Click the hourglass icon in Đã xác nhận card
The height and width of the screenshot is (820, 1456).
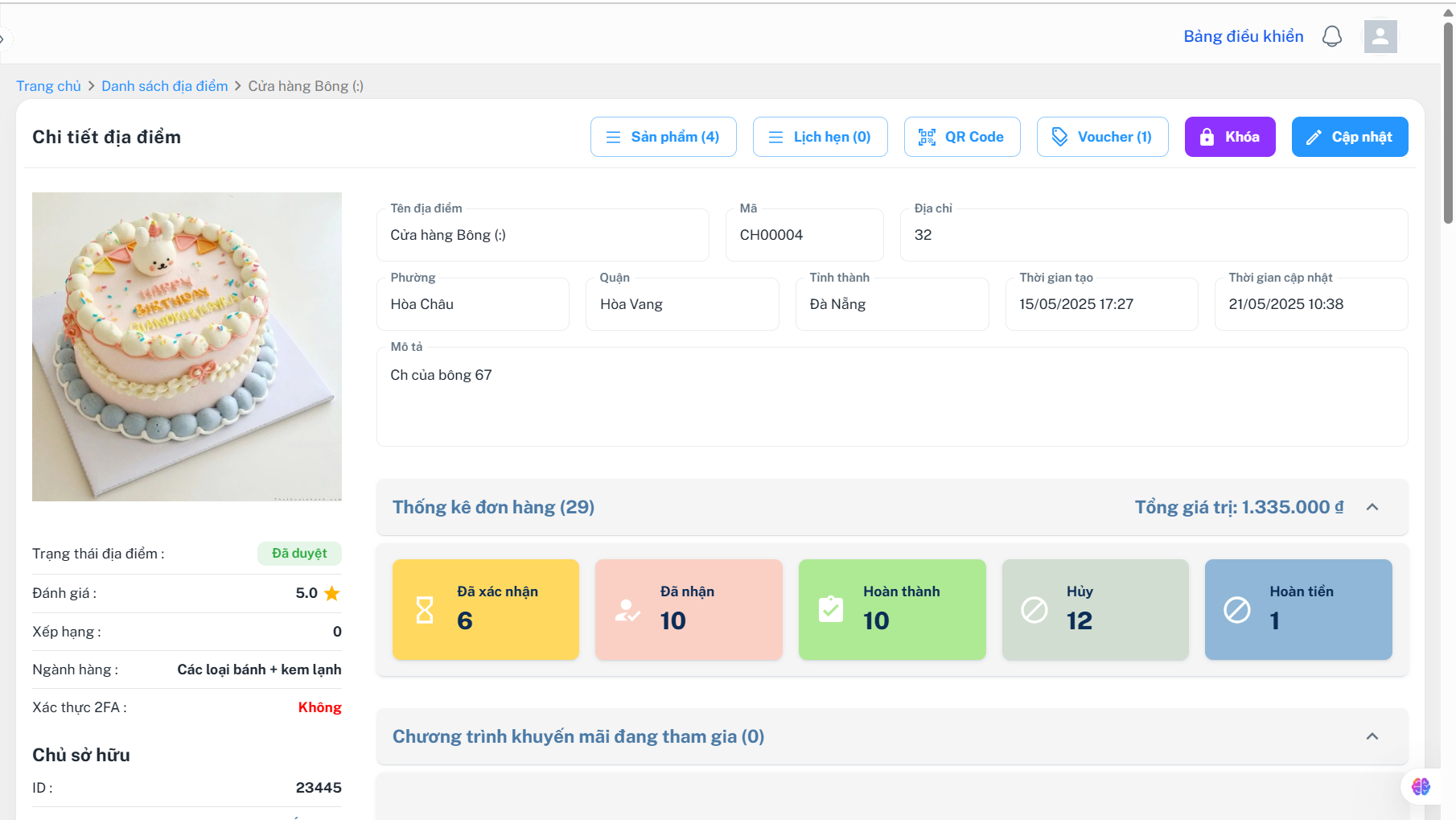coord(425,610)
